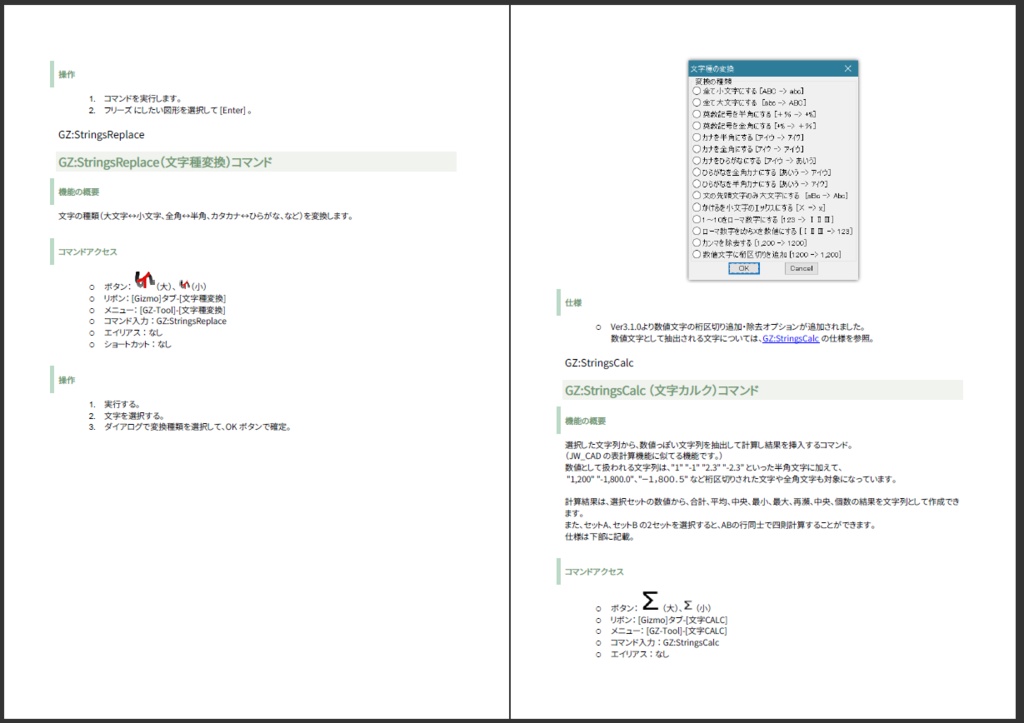Select カンマを除去する conversion option
Viewport: 1024px width, 723px height.
pos(696,243)
